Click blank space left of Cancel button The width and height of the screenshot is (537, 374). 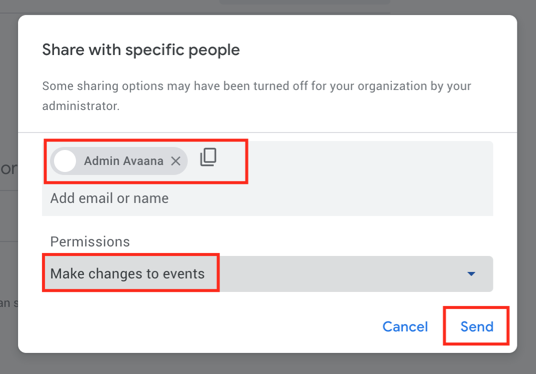click(205, 326)
